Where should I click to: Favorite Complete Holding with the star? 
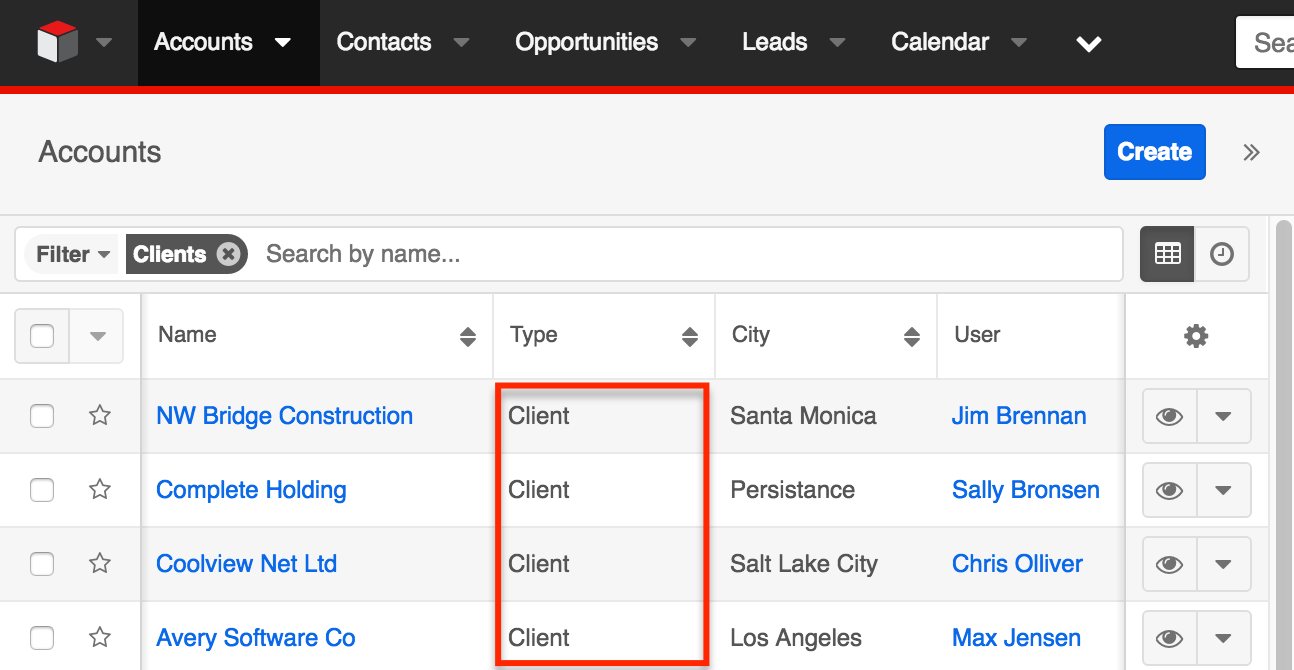[x=100, y=489]
